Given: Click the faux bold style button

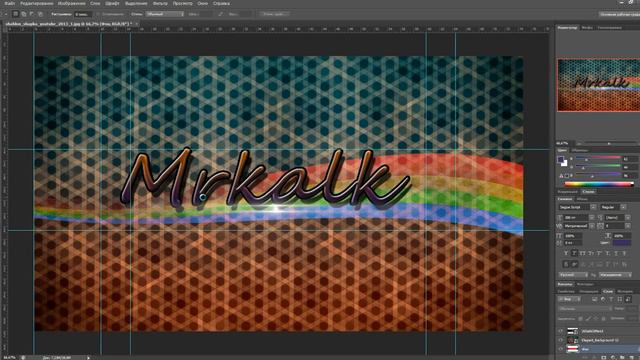Looking at the screenshot, I should (x=566, y=253).
